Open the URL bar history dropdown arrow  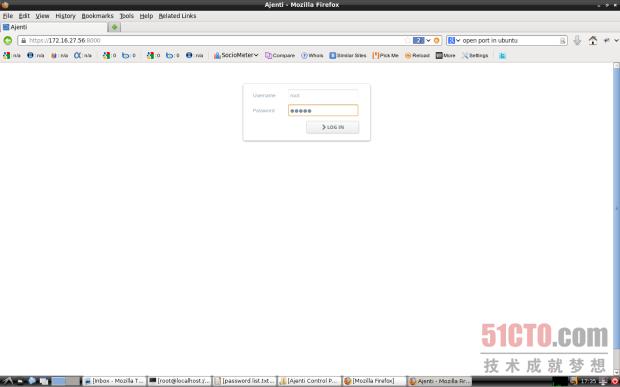pos(428,40)
